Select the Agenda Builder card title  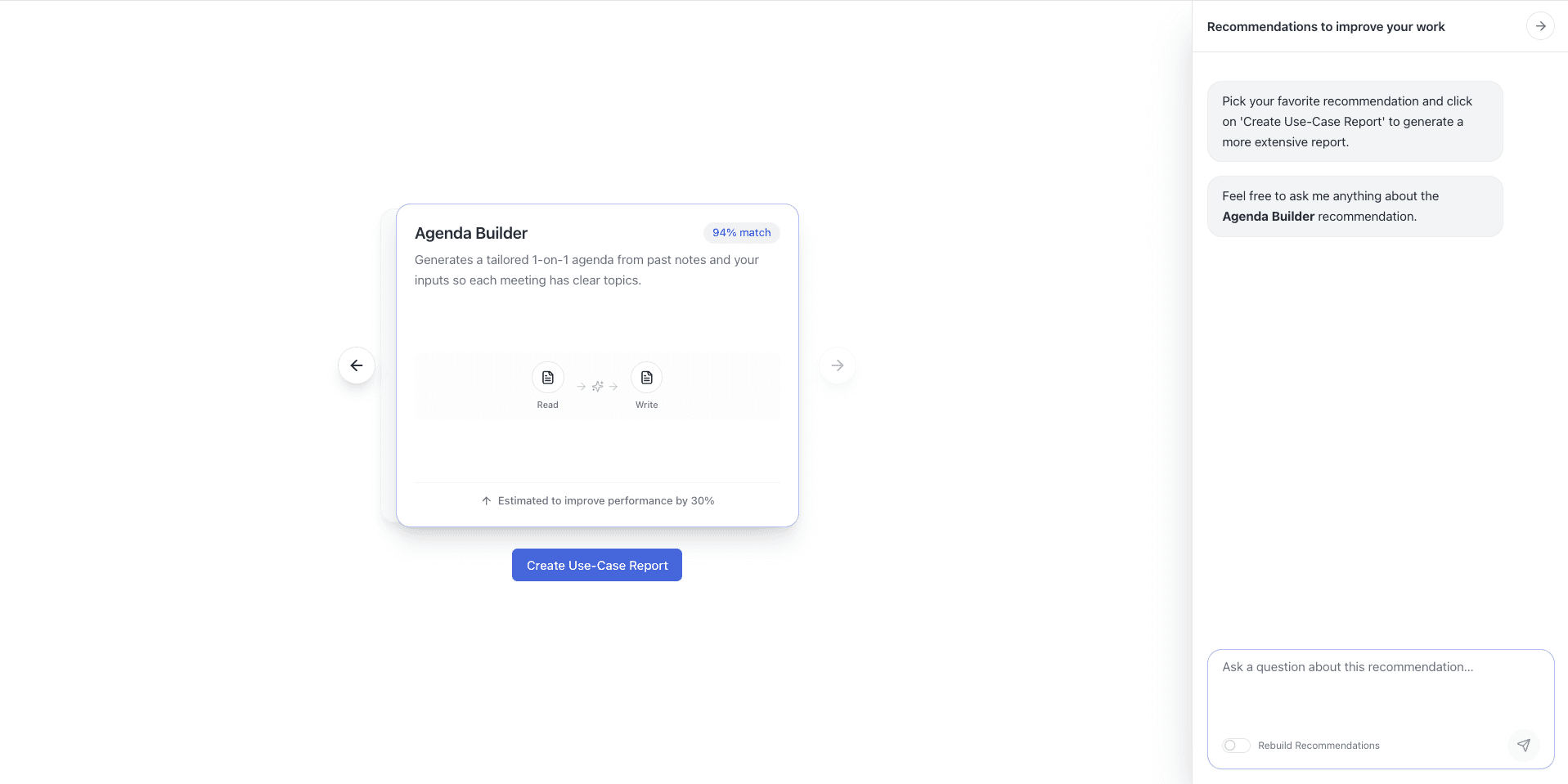coord(471,233)
